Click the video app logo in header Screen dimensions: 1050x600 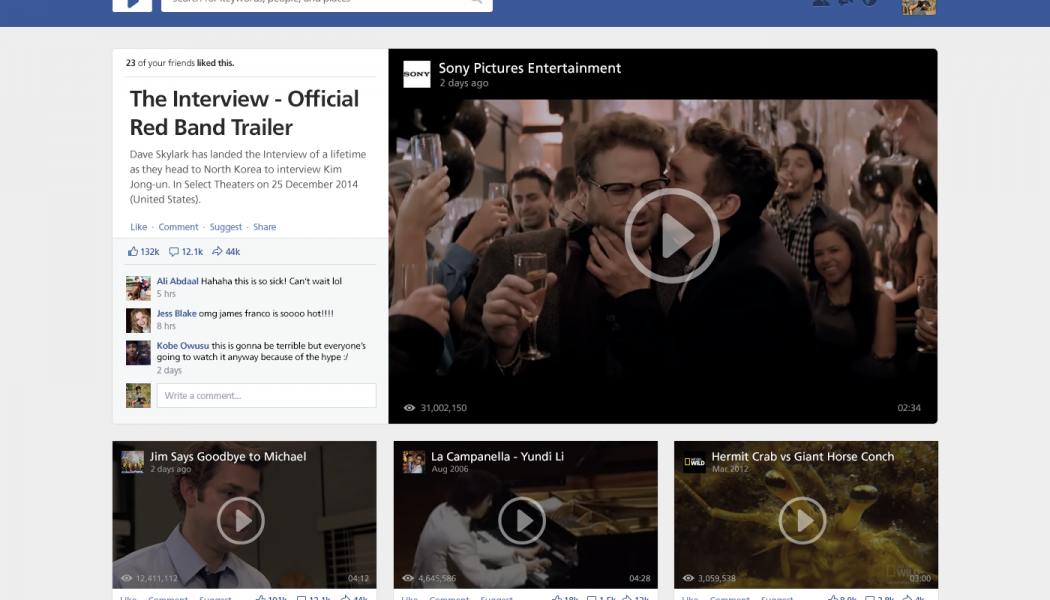132,4
